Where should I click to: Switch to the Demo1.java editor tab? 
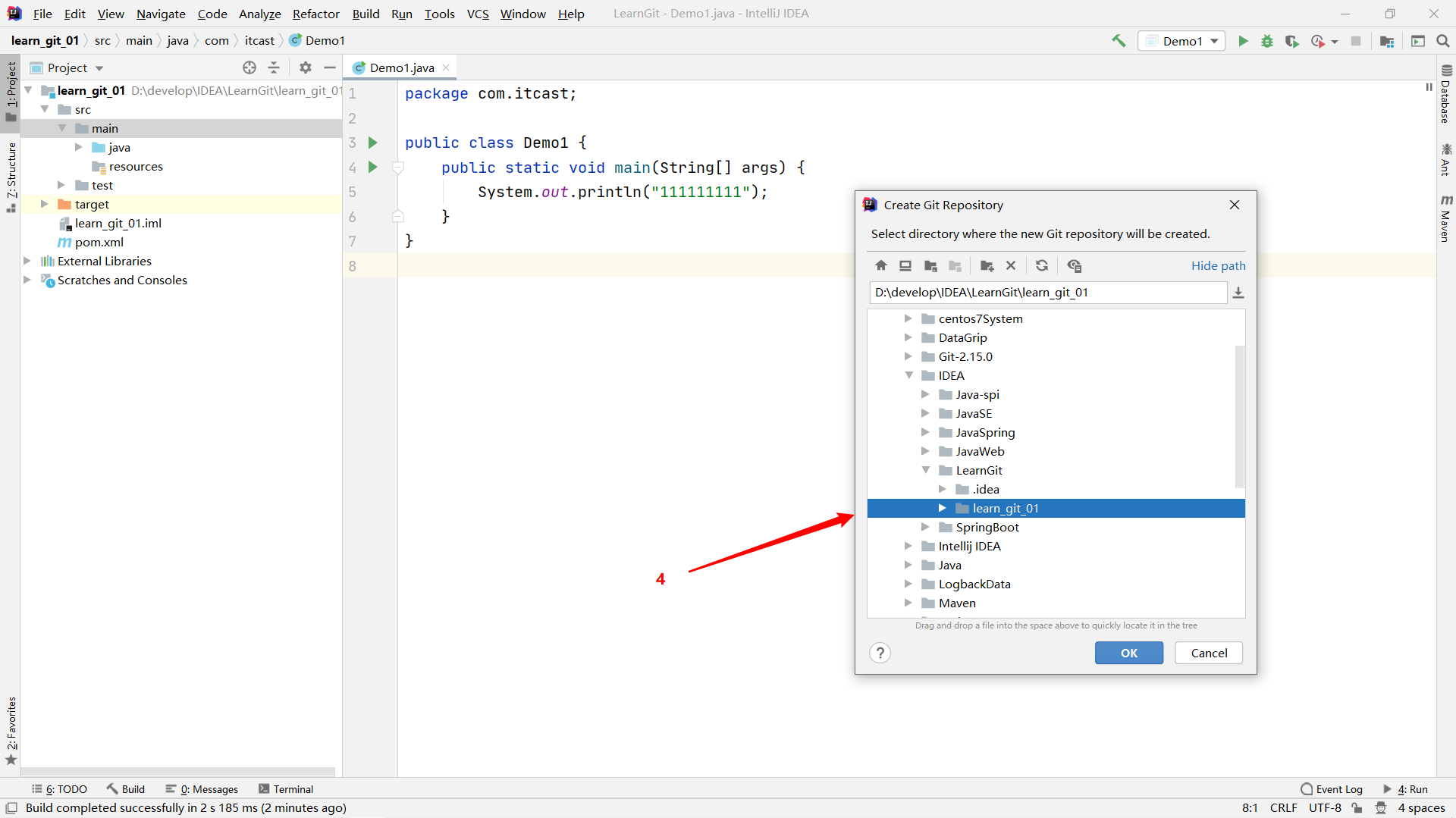click(402, 67)
